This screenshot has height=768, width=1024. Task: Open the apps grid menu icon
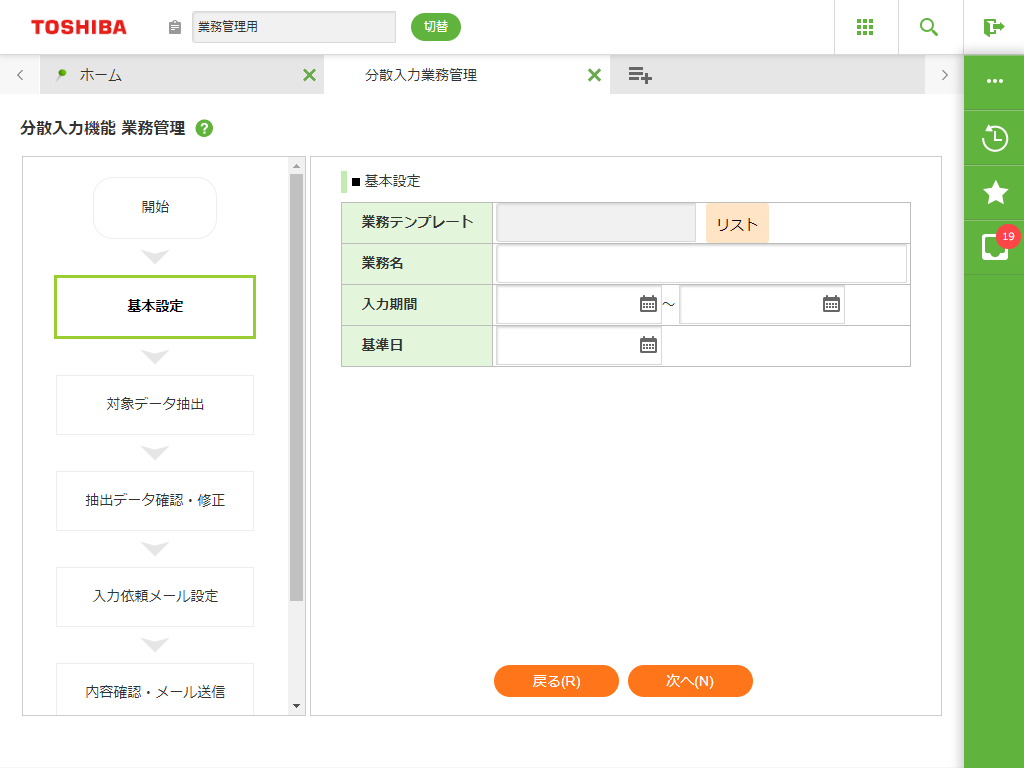coord(866,27)
